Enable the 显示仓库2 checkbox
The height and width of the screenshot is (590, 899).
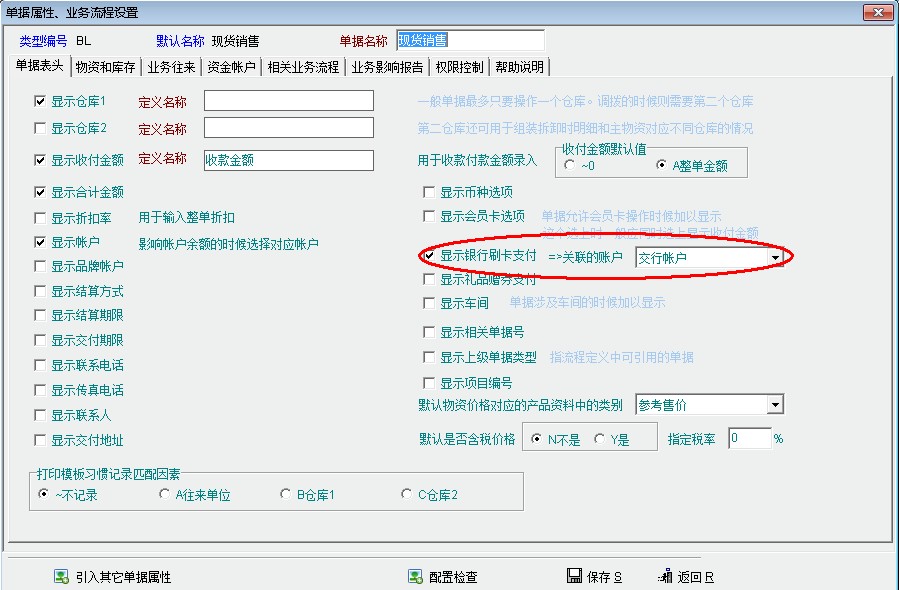coord(40,128)
